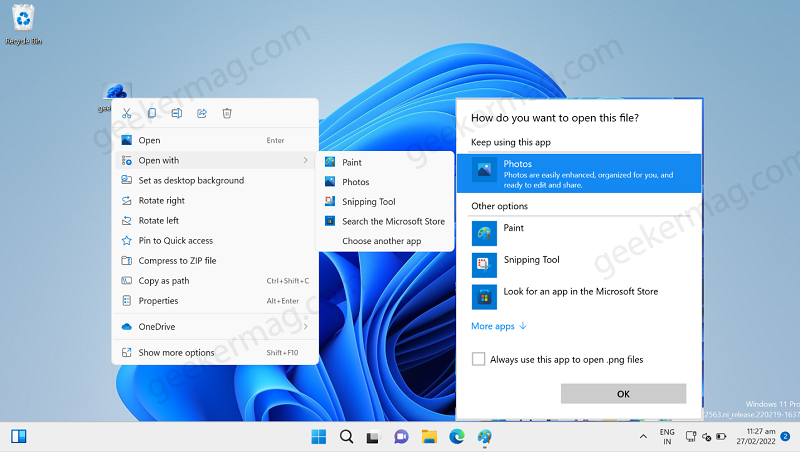Screen dimensions: 800x452
Task: Launch Microsoft Edge from the taskbar
Action: (457, 437)
